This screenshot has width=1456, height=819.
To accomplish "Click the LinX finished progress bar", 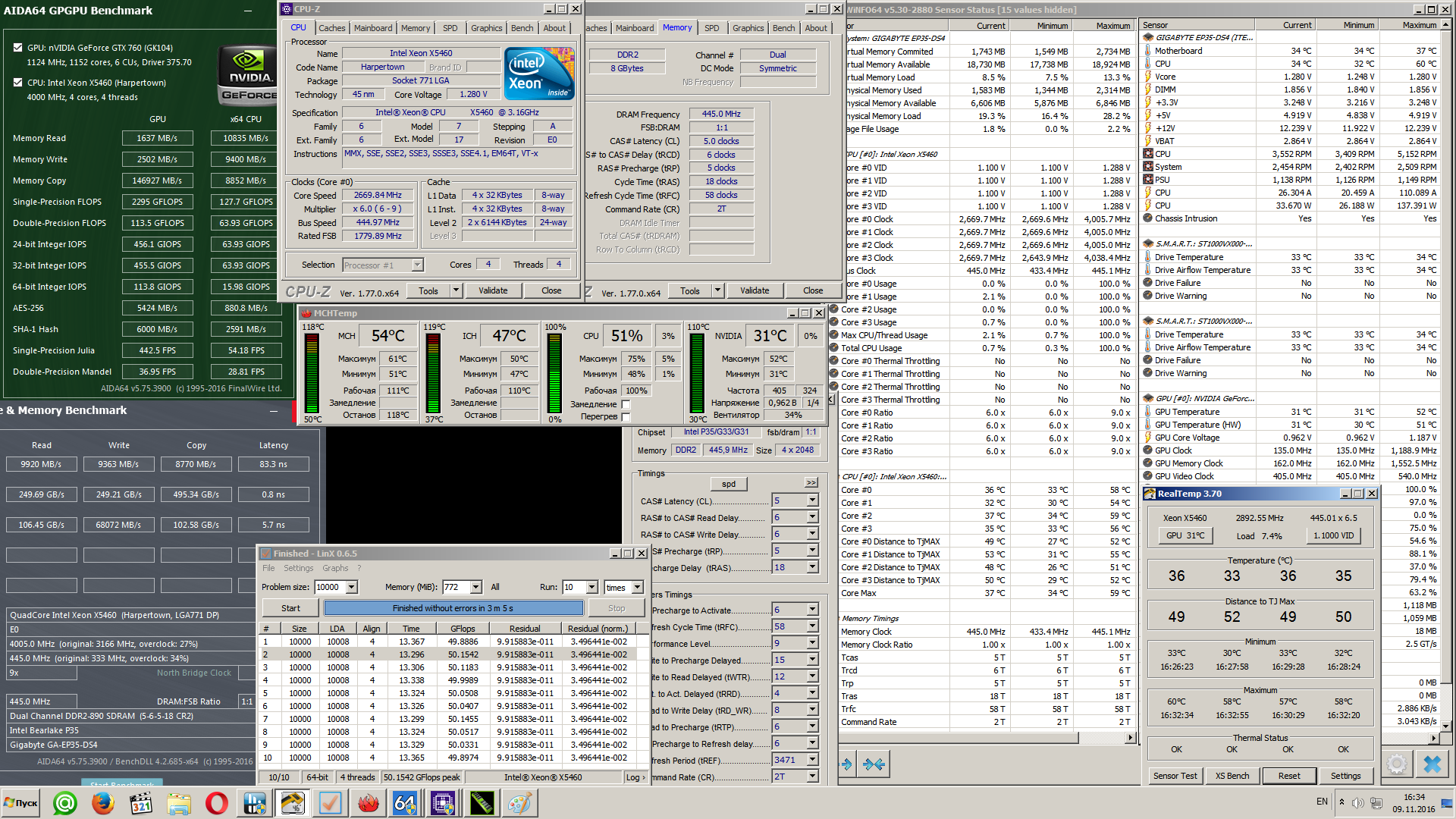I will [453, 608].
